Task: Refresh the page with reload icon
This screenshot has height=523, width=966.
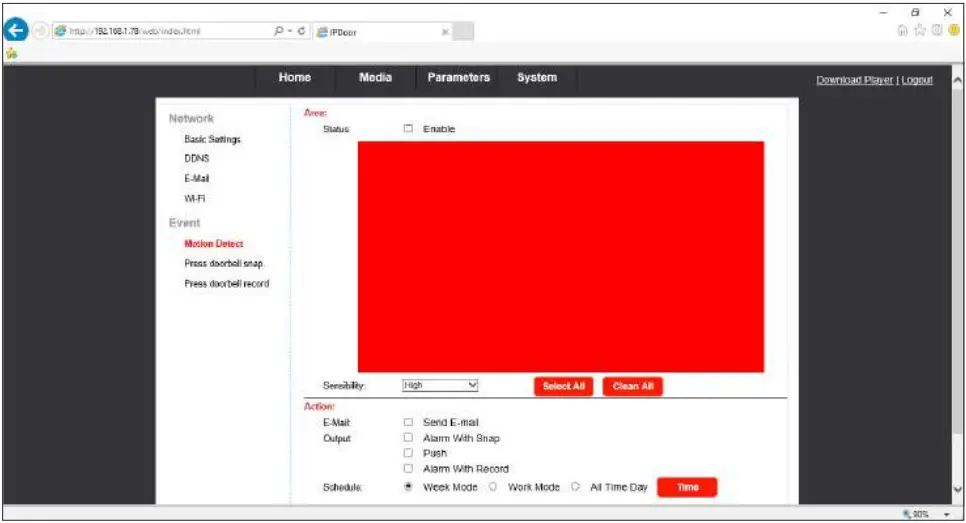Action: tap(301, 31)
